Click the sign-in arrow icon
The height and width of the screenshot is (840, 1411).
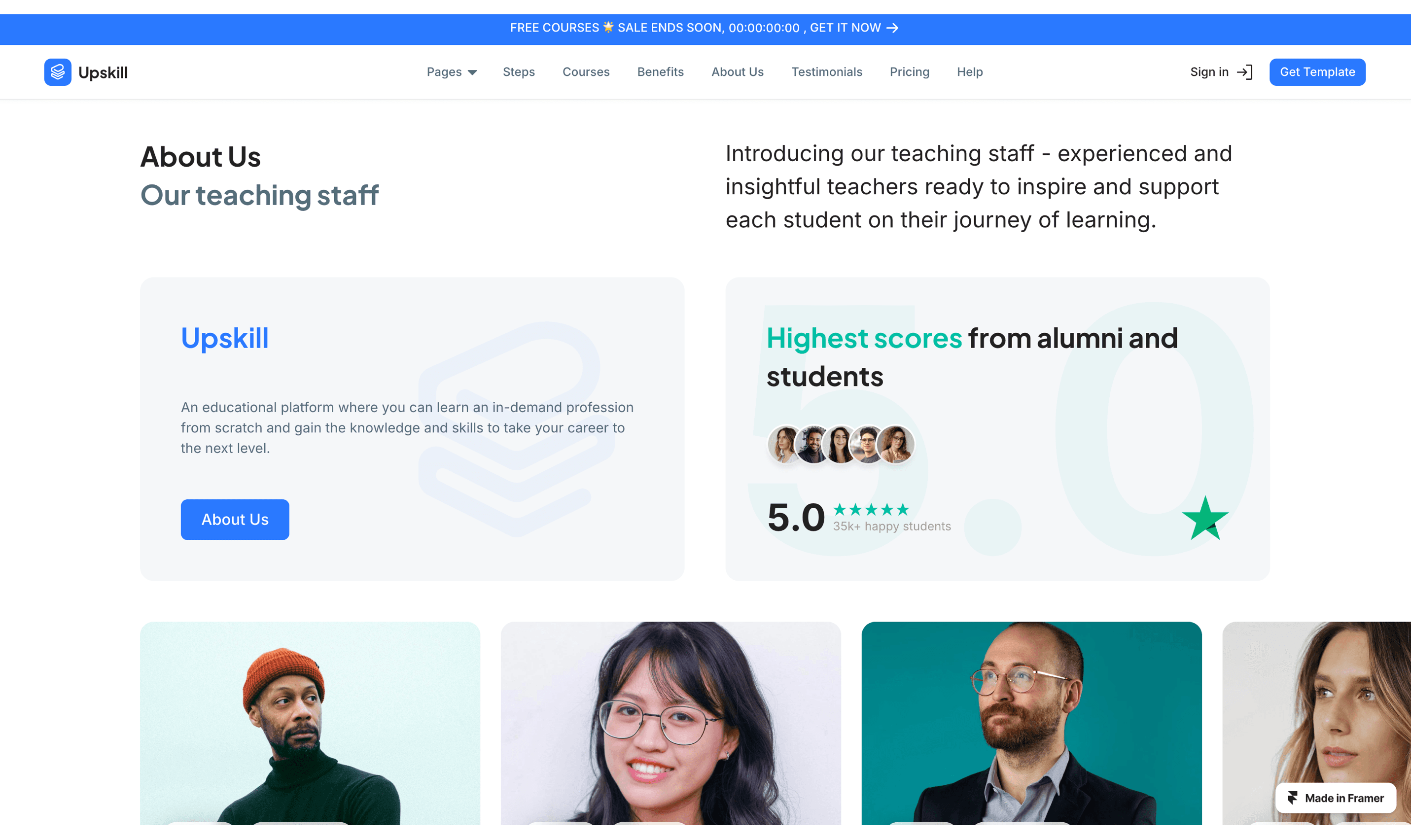click(x=1244, y=72)
